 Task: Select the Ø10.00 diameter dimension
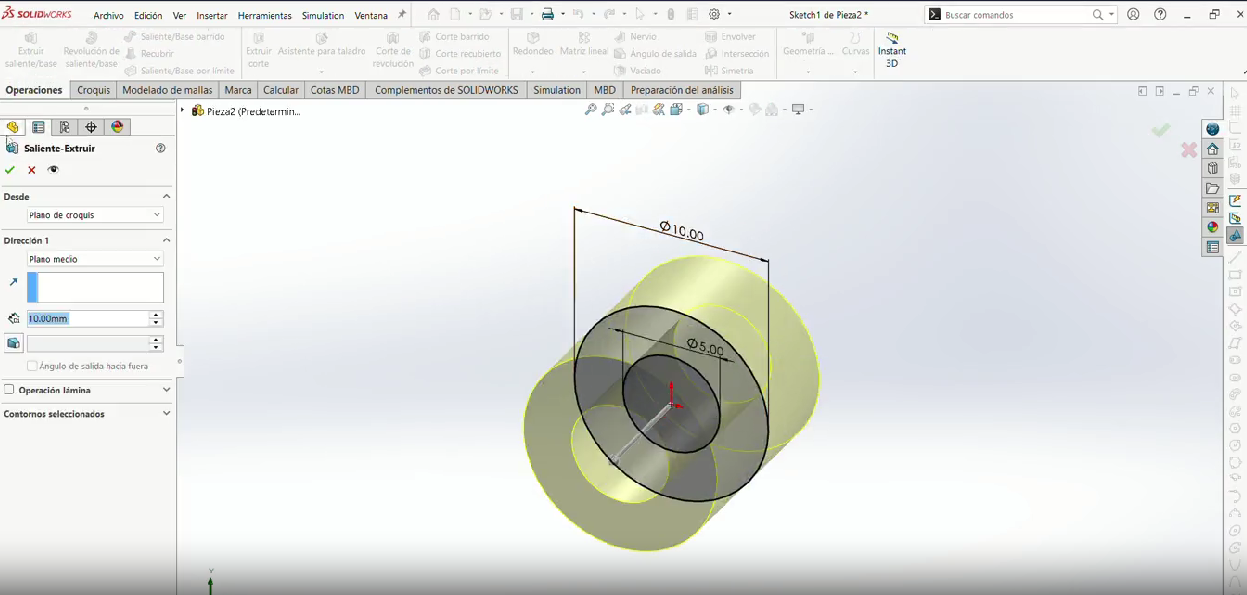click(x=681, y=231)
